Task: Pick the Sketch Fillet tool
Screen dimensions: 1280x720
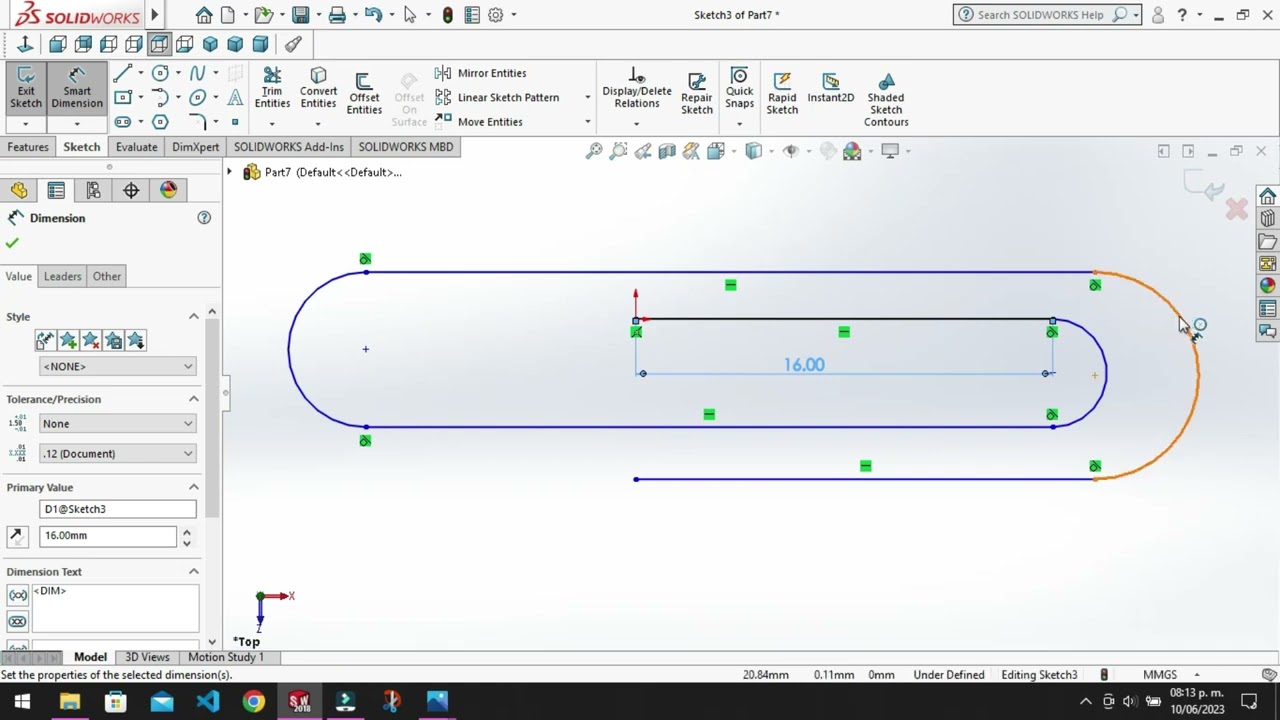Action: (197, 122)
